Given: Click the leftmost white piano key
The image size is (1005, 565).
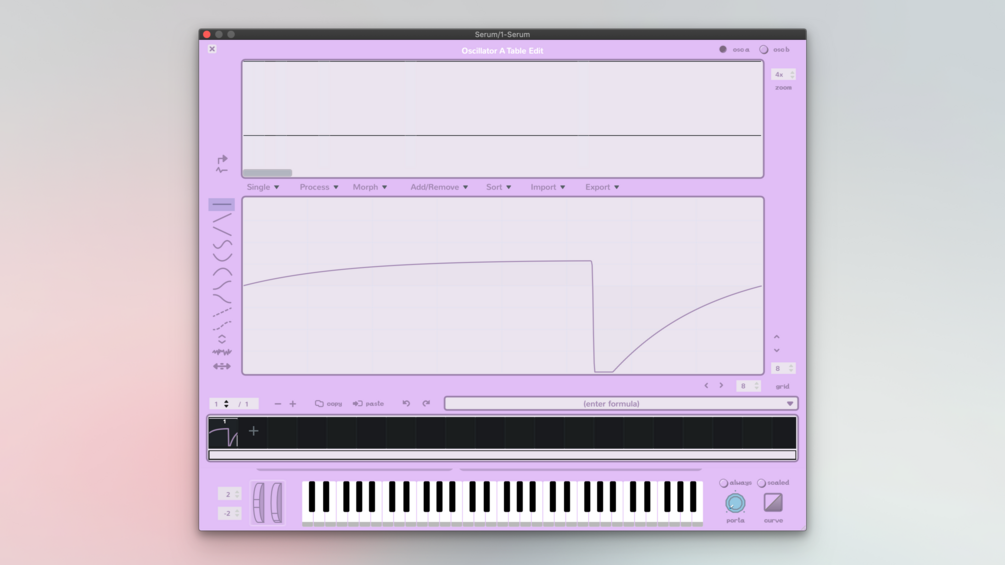Looking at the screenshot, I should tap(306, 518).
